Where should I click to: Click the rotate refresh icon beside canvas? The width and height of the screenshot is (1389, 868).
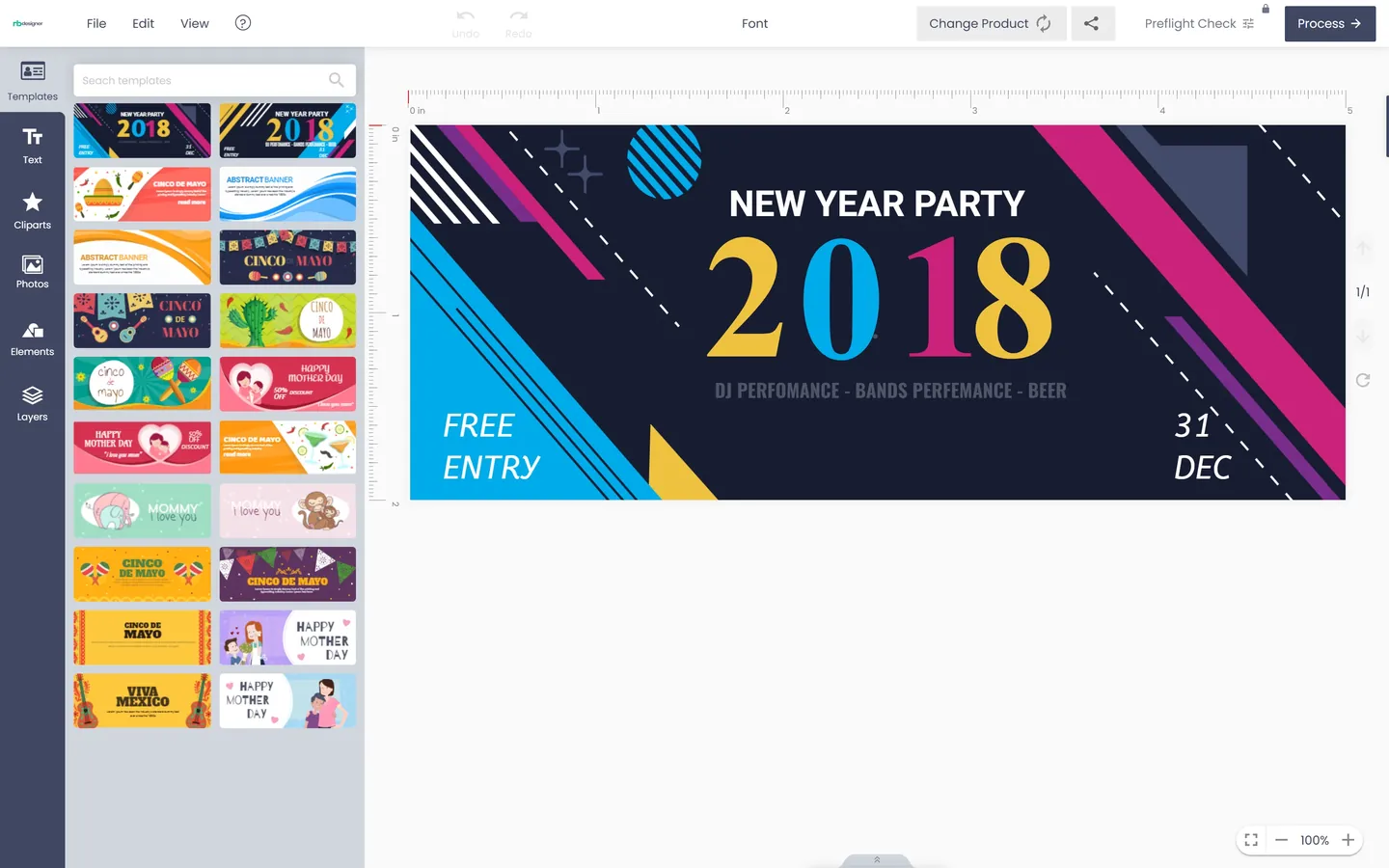1363,380
